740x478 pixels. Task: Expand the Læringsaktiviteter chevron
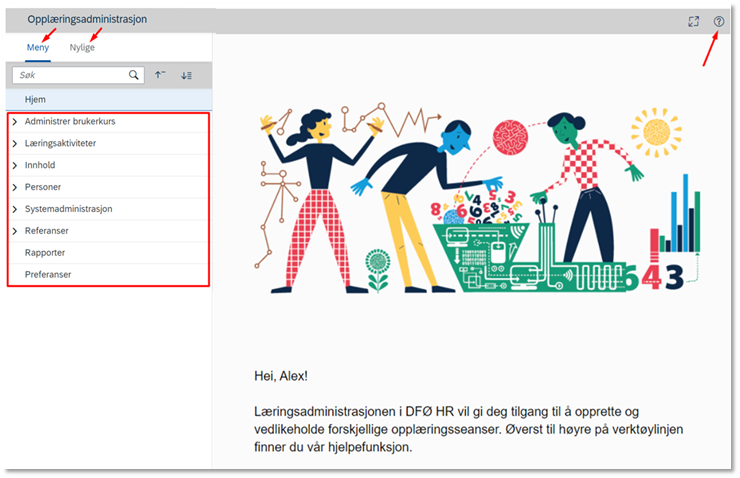tap(15, 143)
